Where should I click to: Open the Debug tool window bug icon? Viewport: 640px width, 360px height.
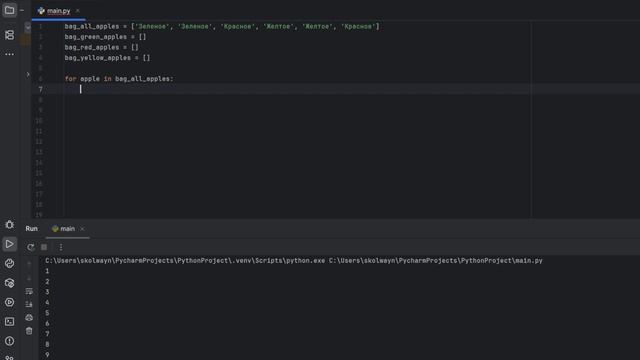pos(9,225)
